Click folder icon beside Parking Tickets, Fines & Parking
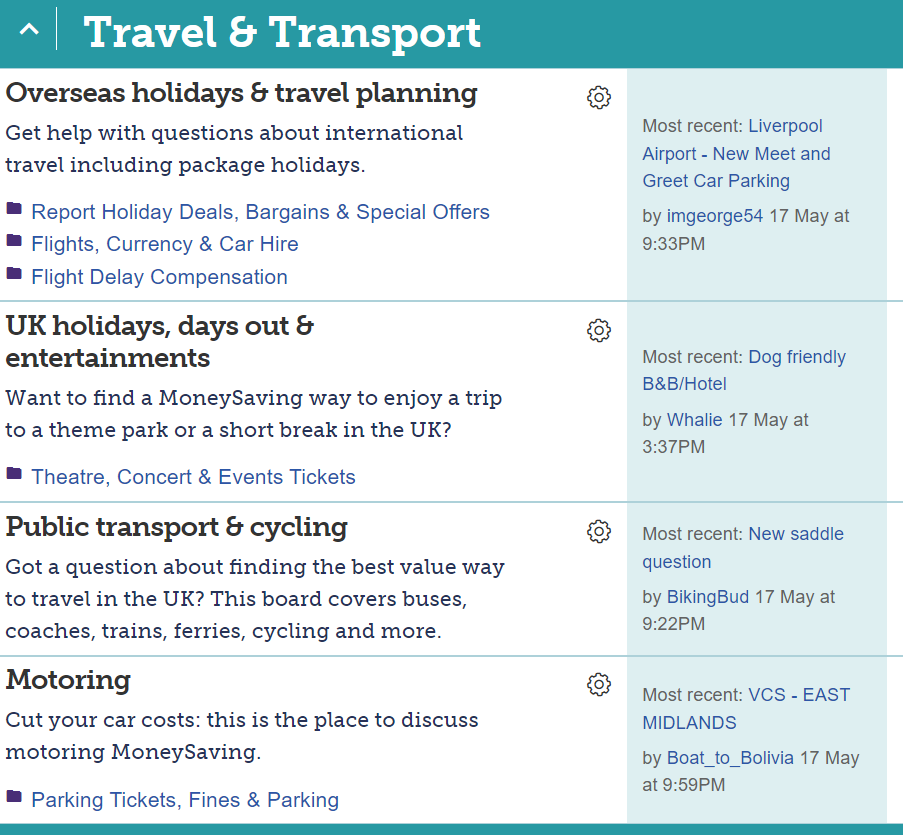 (14, 796)
